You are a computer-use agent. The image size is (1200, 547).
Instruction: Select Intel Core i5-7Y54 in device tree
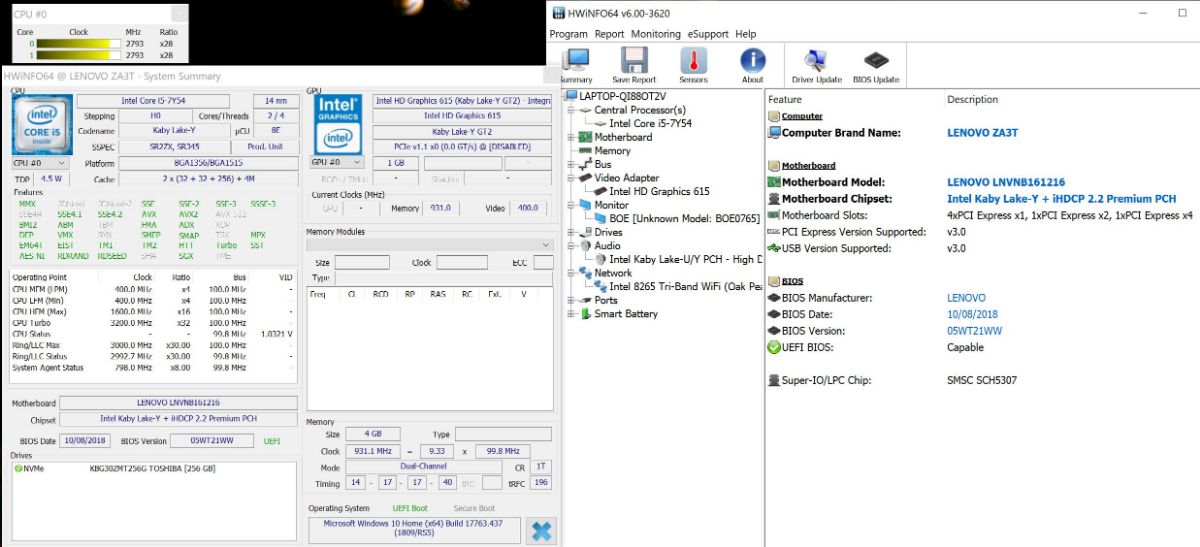point(650,124)
